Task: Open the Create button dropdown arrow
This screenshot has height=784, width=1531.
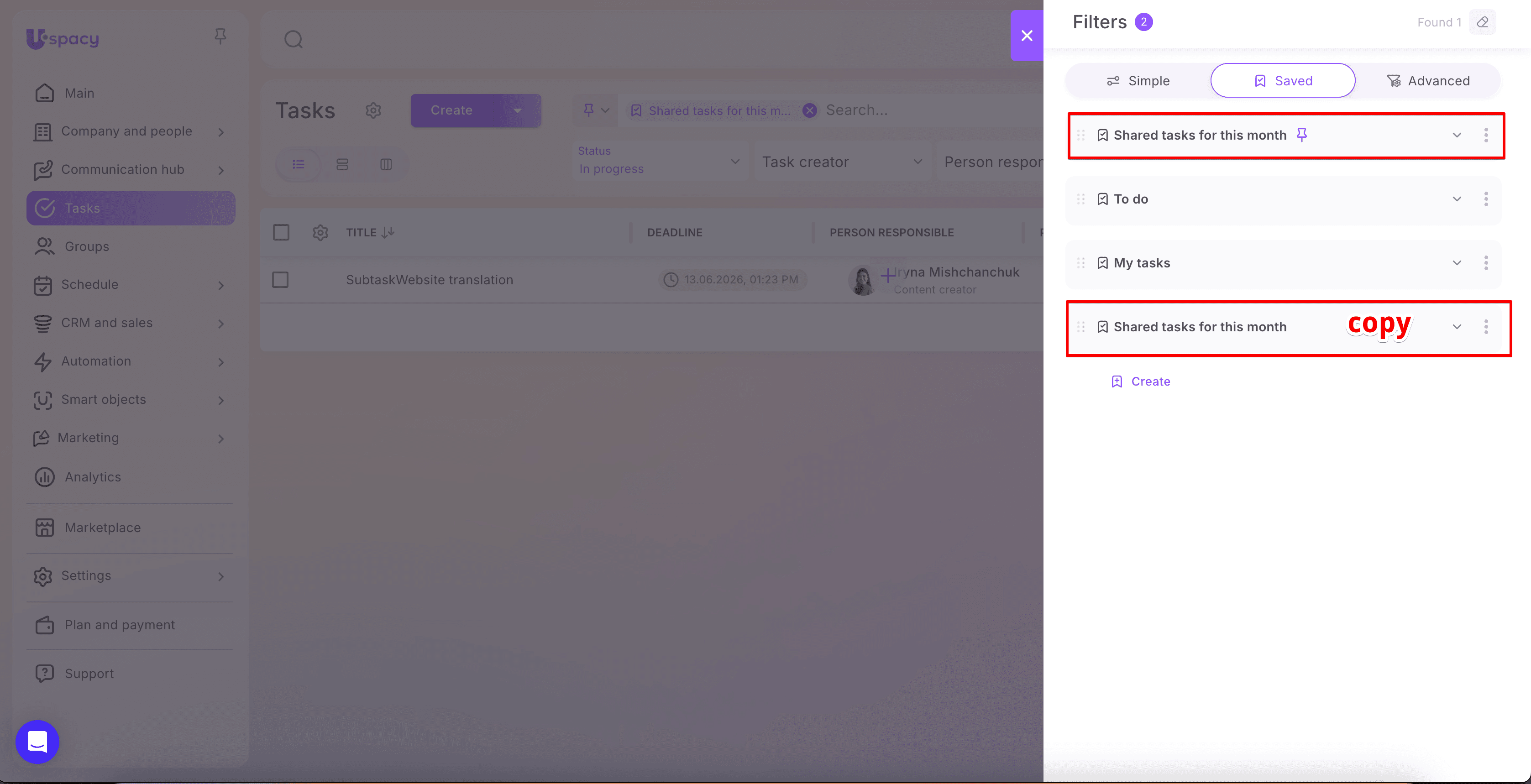Action: (x=517, y=110)
